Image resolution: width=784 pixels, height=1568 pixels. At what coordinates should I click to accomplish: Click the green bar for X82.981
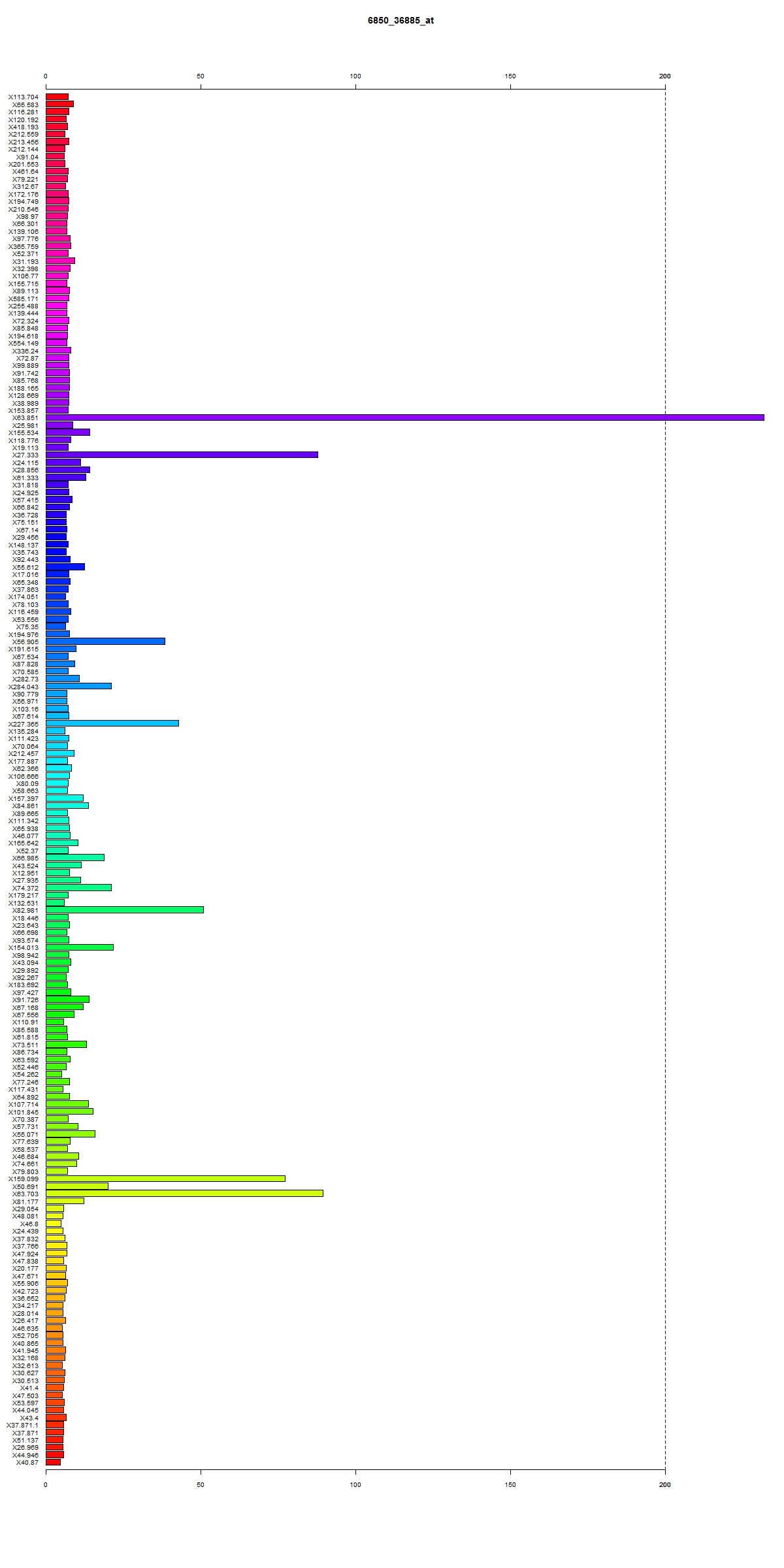125,910
